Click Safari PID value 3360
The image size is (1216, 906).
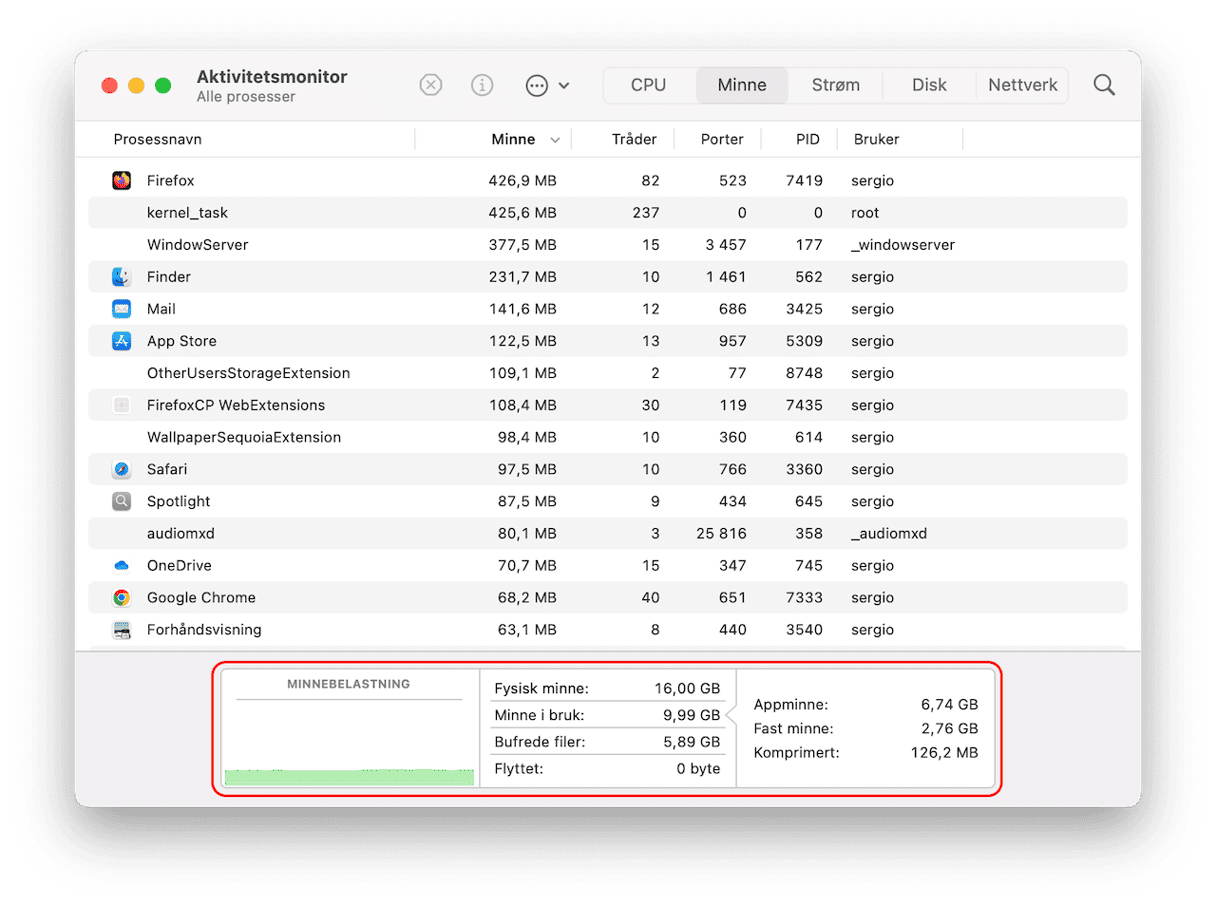pos(804,469)
